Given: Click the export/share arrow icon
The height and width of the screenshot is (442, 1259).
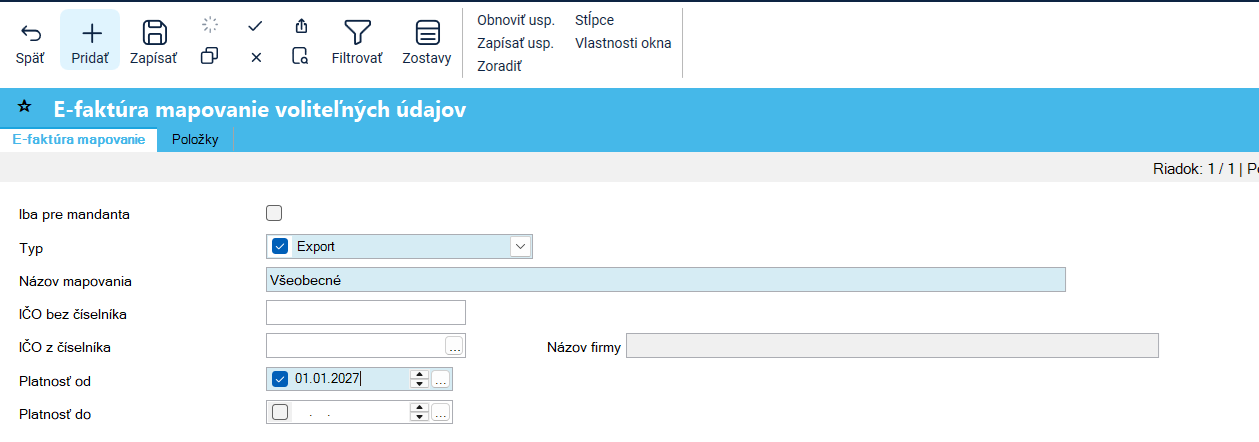Looking at the screenshot, I should coord(301,26).
